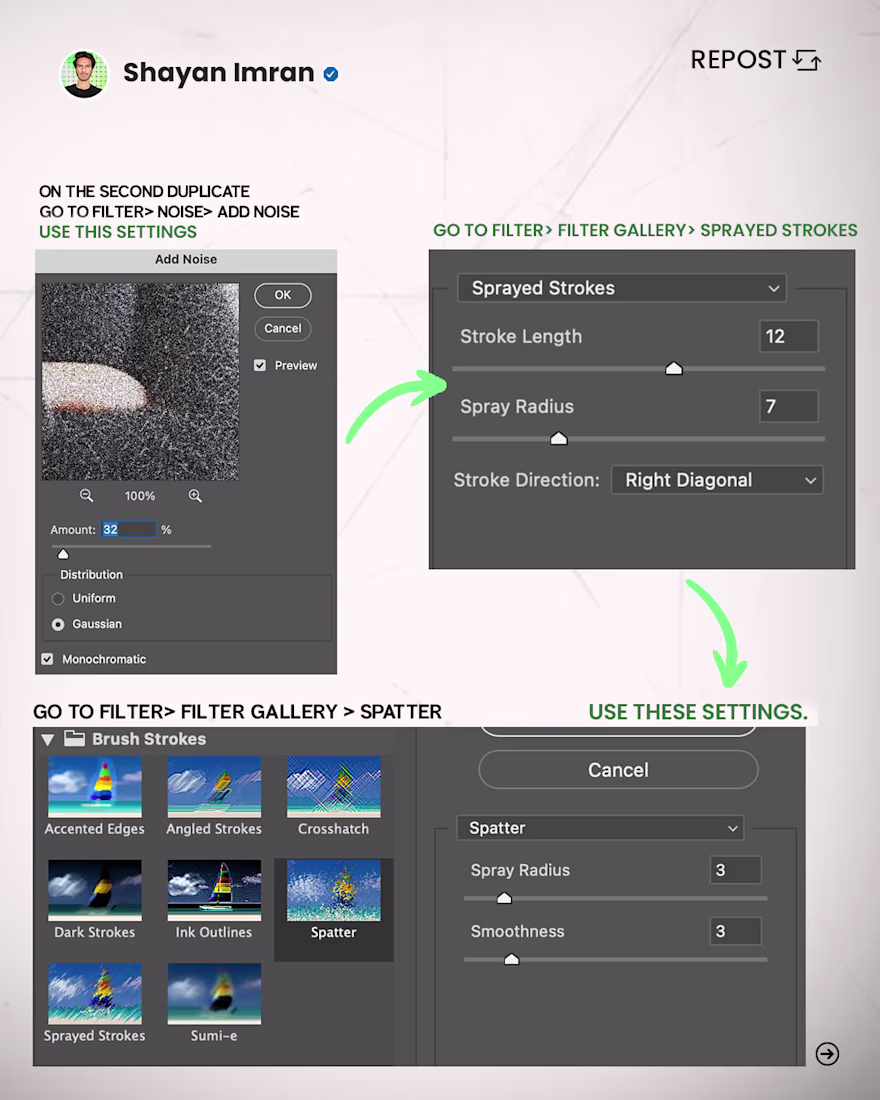This screenshot has height=1100, width=880.
Task: Select the Sprayed Strokes filter thumbnail
Action: coord(95,993)
